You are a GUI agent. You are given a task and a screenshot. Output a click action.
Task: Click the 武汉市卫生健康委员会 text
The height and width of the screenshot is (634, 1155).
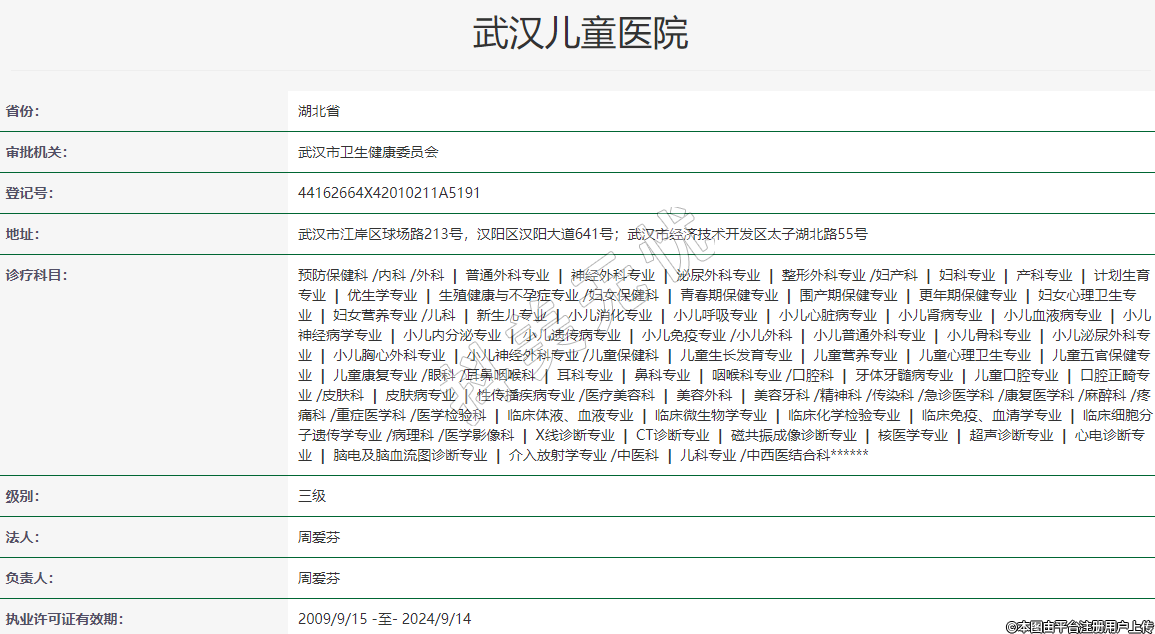[368, 152]
